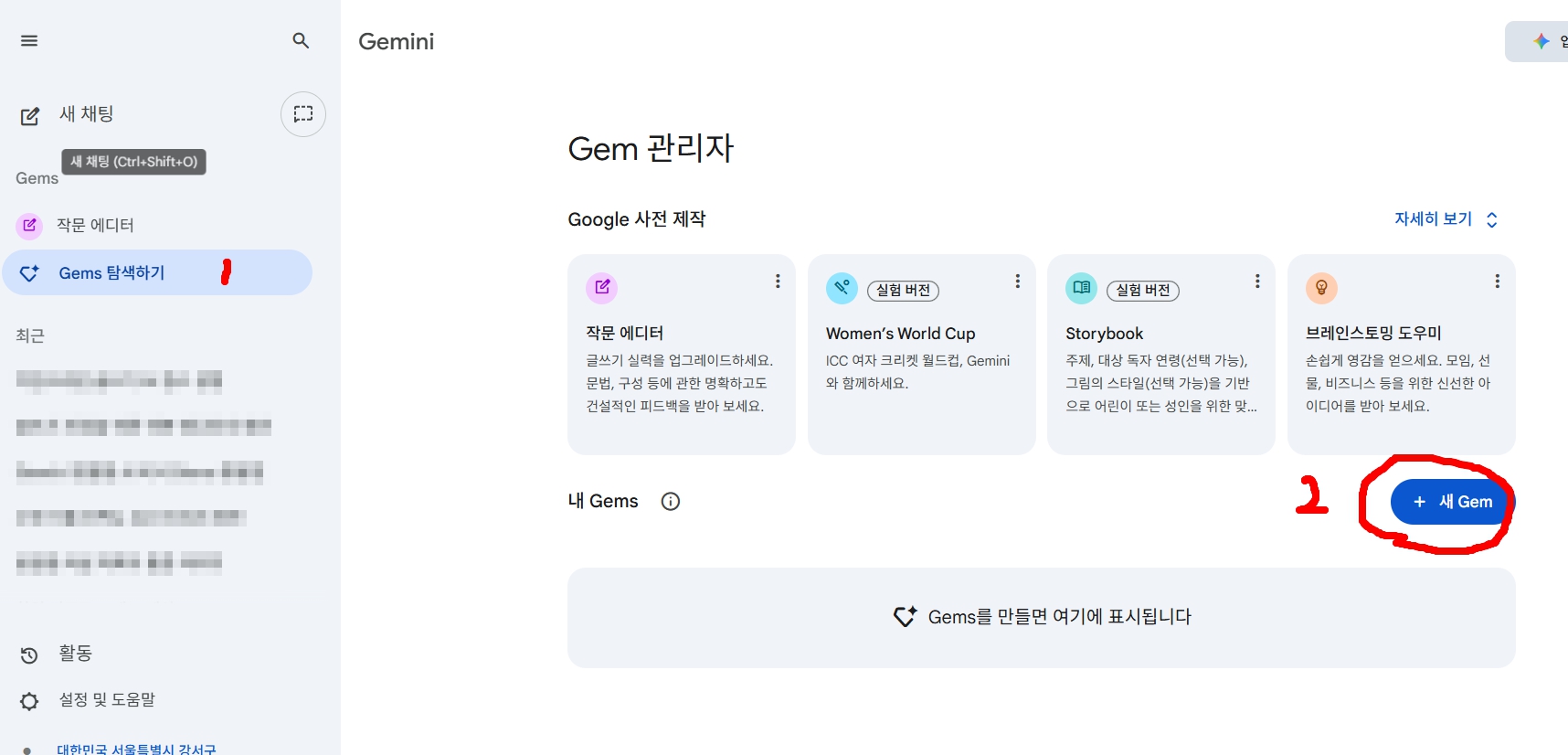The height and width of the screenshot is (755, 1568).
Task: Click the 활동 history icon in the sidebar
Action: pos(28,654)
